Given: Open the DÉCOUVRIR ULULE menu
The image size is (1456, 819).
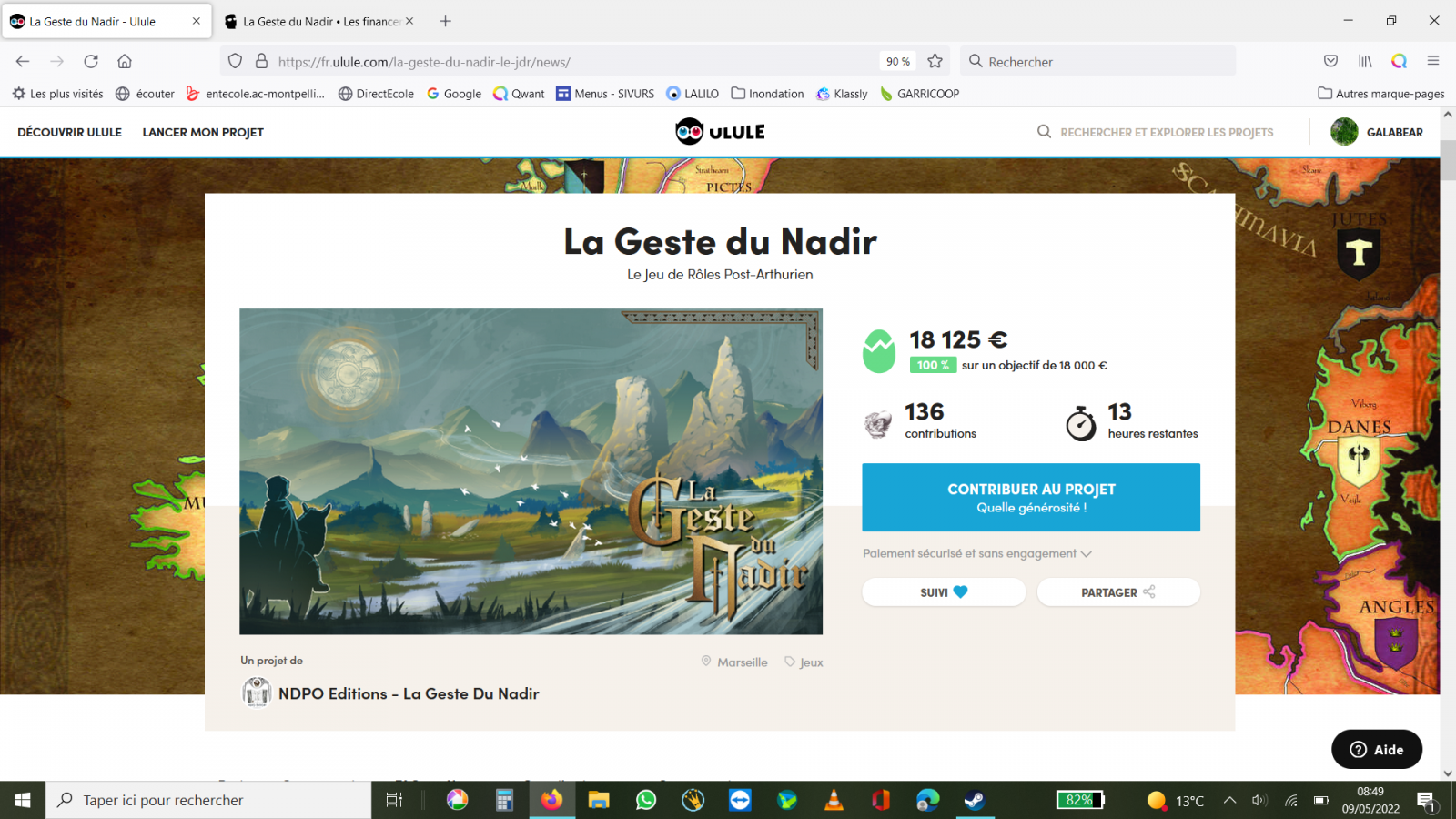Looking at the screenshot, I should (70, 132).
